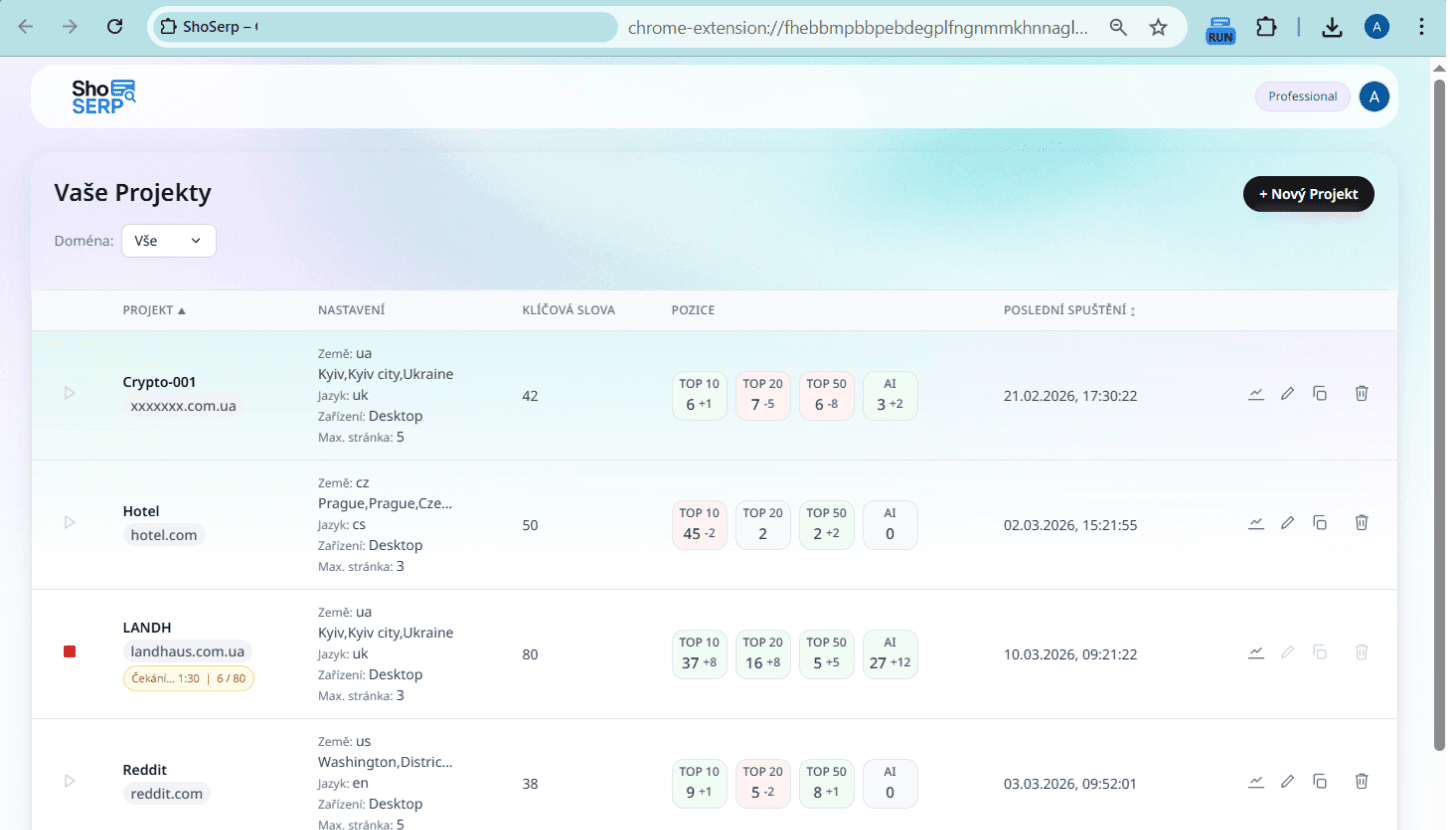Click the 10.03.2026, 09:21:22 timestamp
The height and width of the screenshot is (830, 1450).
click(x=1070, y=655)
